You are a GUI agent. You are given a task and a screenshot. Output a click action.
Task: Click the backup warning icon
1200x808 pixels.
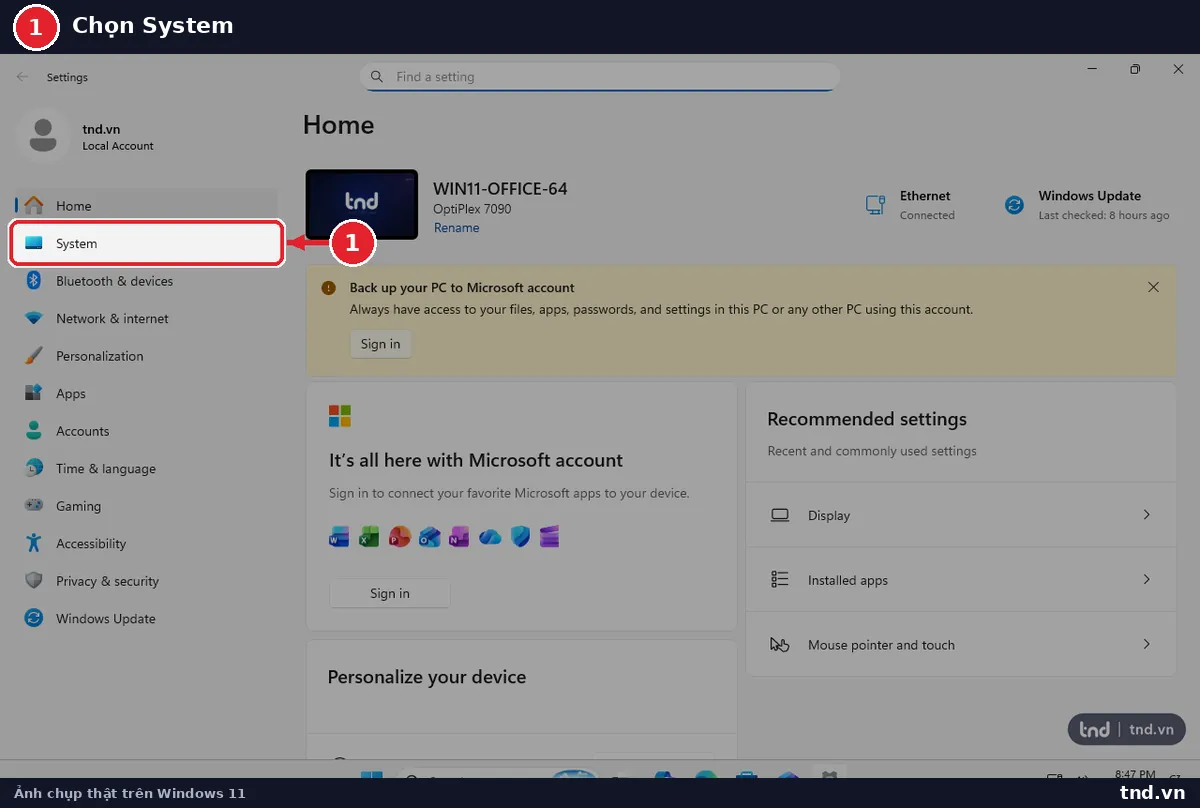[x=328, y=288]
